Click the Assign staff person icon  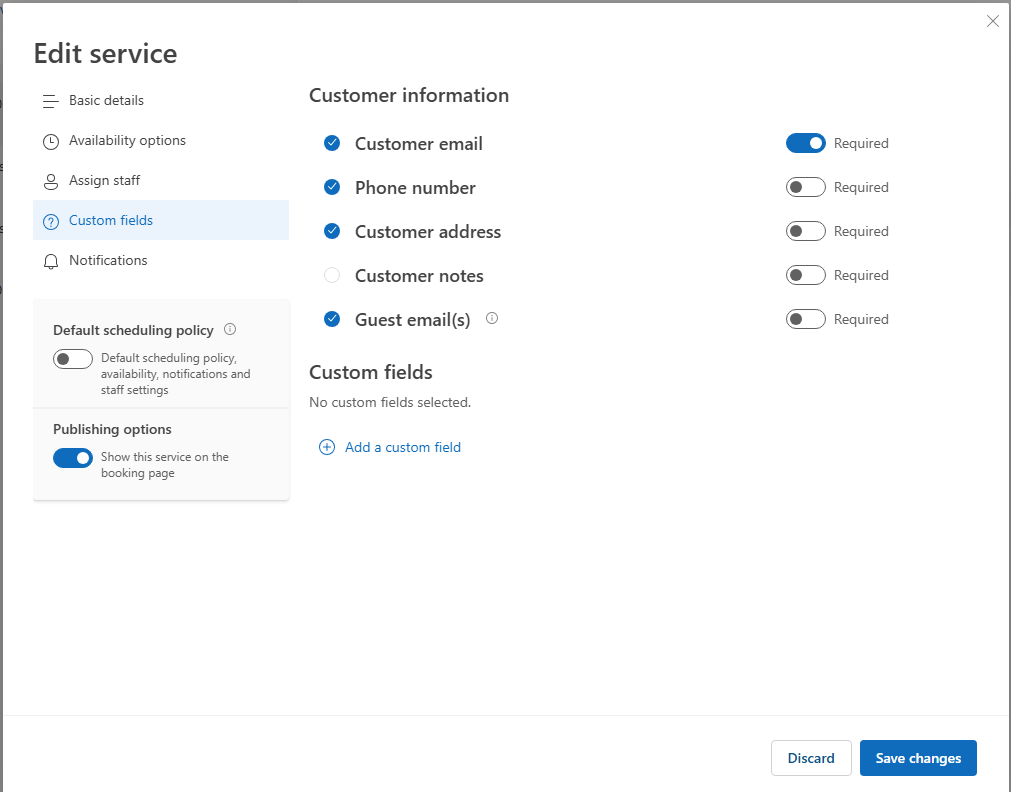[50, 181]
